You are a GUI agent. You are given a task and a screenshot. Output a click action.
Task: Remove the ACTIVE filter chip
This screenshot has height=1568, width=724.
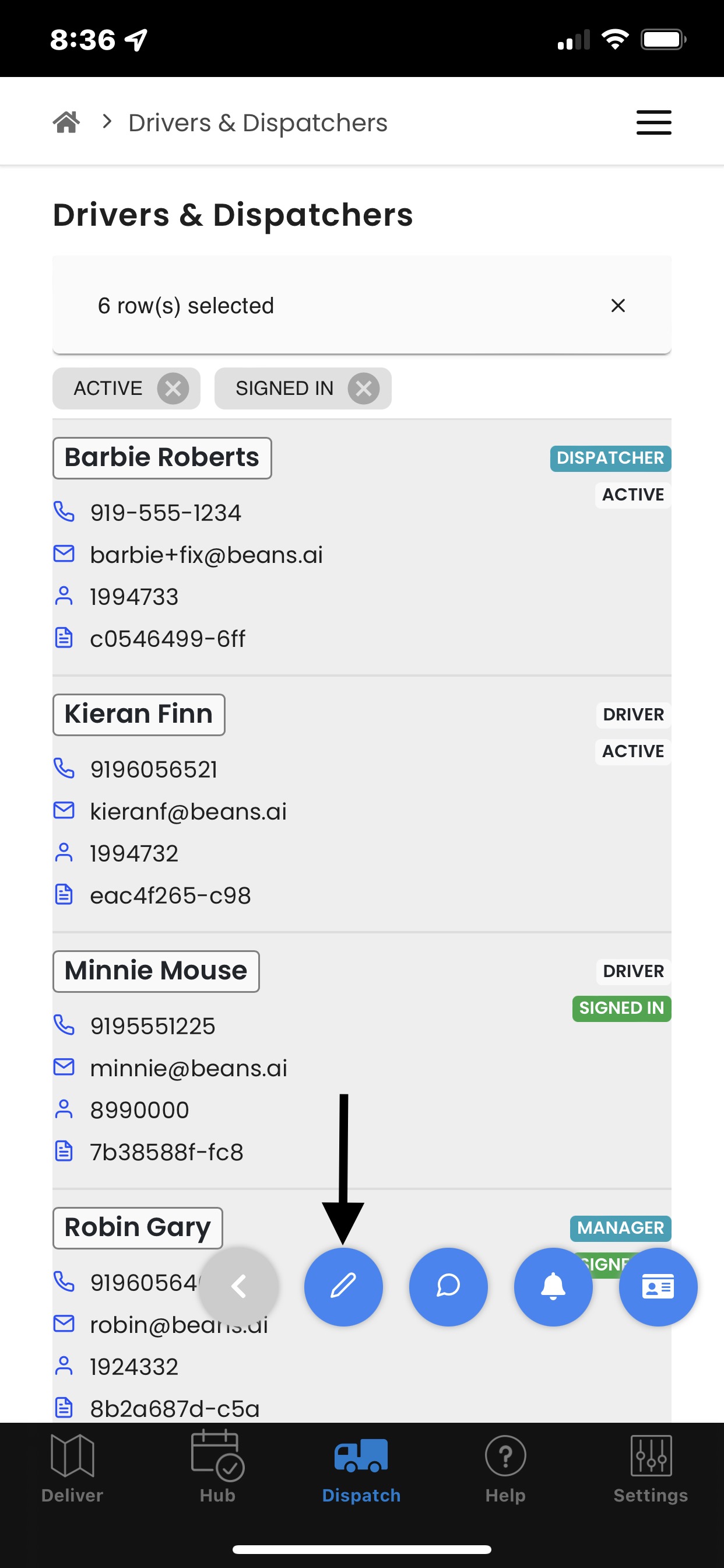pos(173,388)
